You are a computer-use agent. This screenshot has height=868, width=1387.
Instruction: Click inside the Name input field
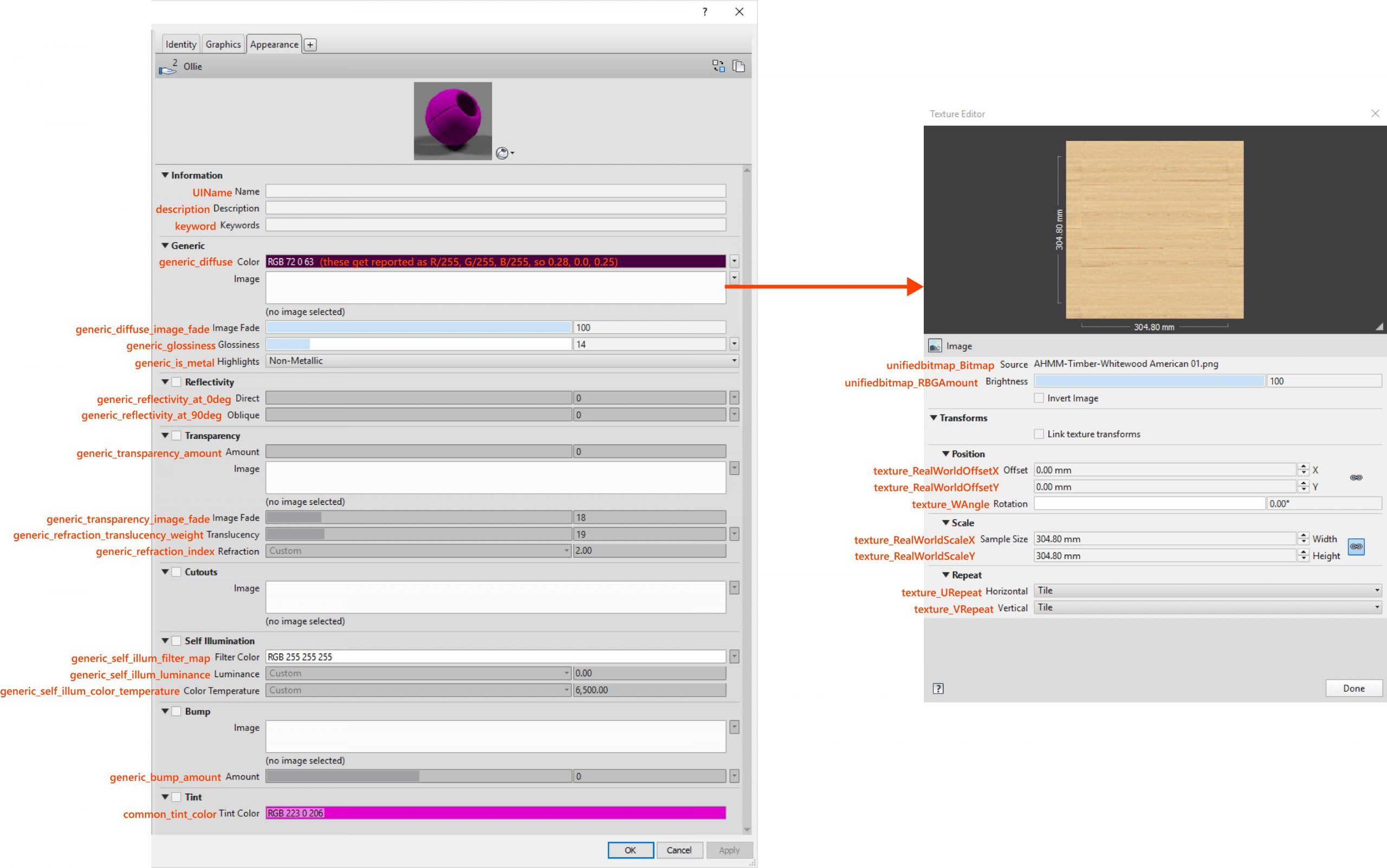tap(495, 191)
